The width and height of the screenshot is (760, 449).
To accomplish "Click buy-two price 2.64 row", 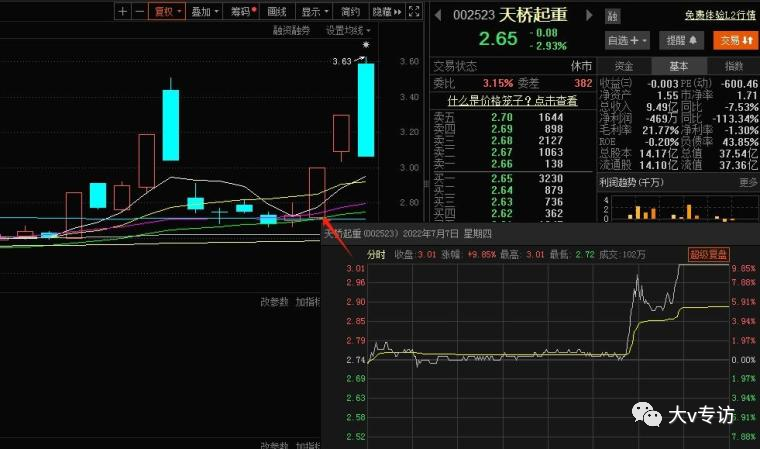I will (512, 190).
